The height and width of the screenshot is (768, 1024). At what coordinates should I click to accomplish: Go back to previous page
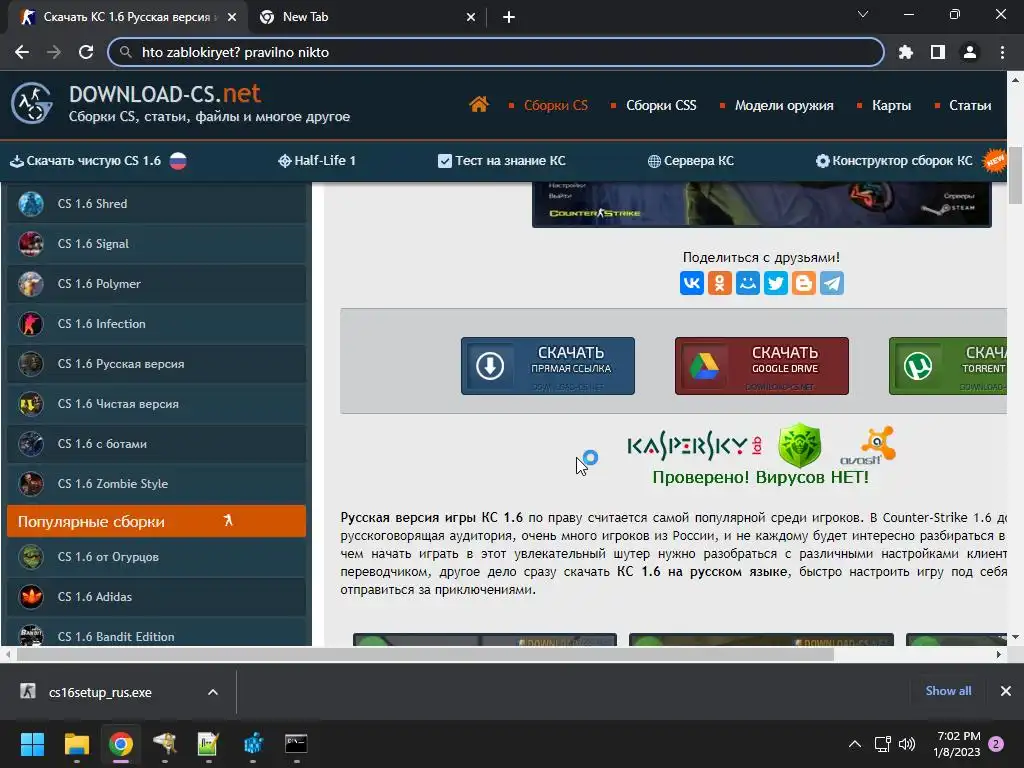coord(22,52)
